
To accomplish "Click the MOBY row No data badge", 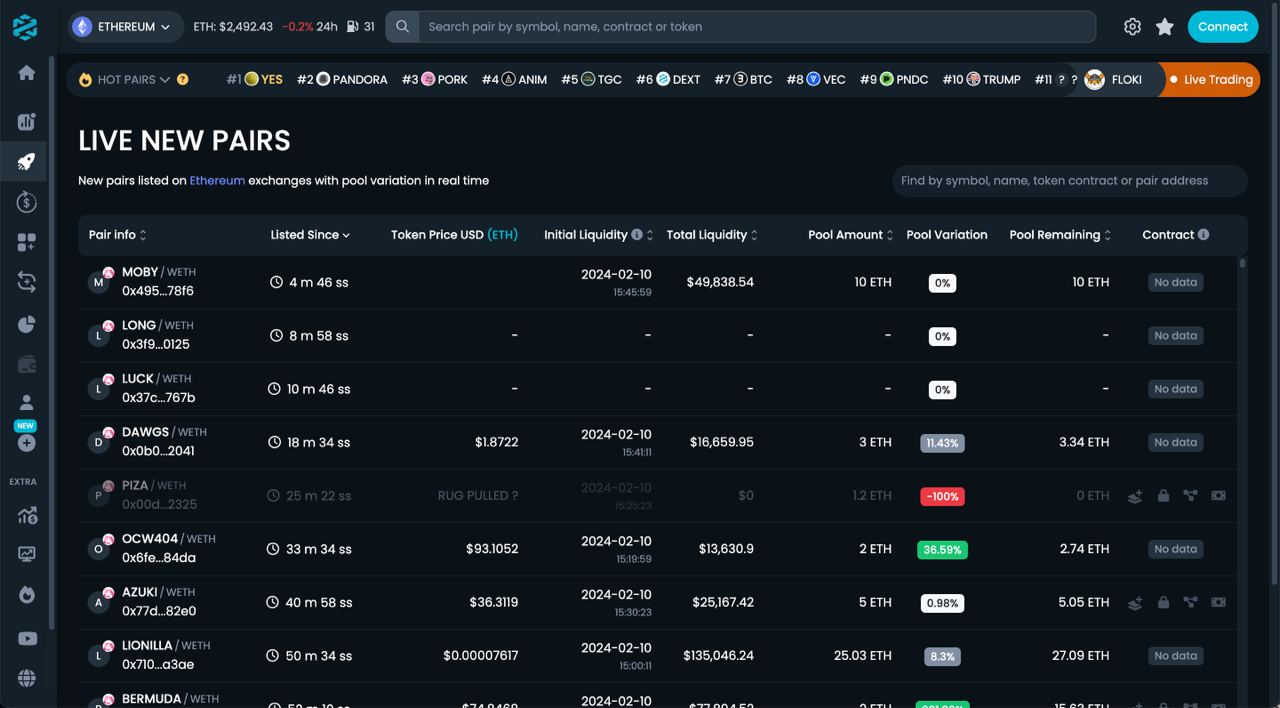I will (1175, 283).
